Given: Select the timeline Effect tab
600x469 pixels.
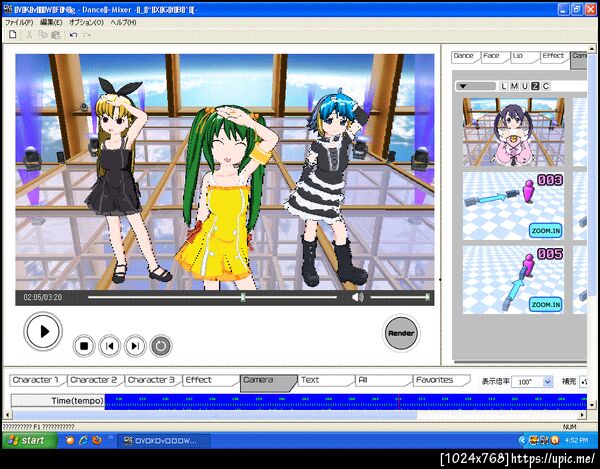Looking at the screenshot, I should [x=210, y=380].
